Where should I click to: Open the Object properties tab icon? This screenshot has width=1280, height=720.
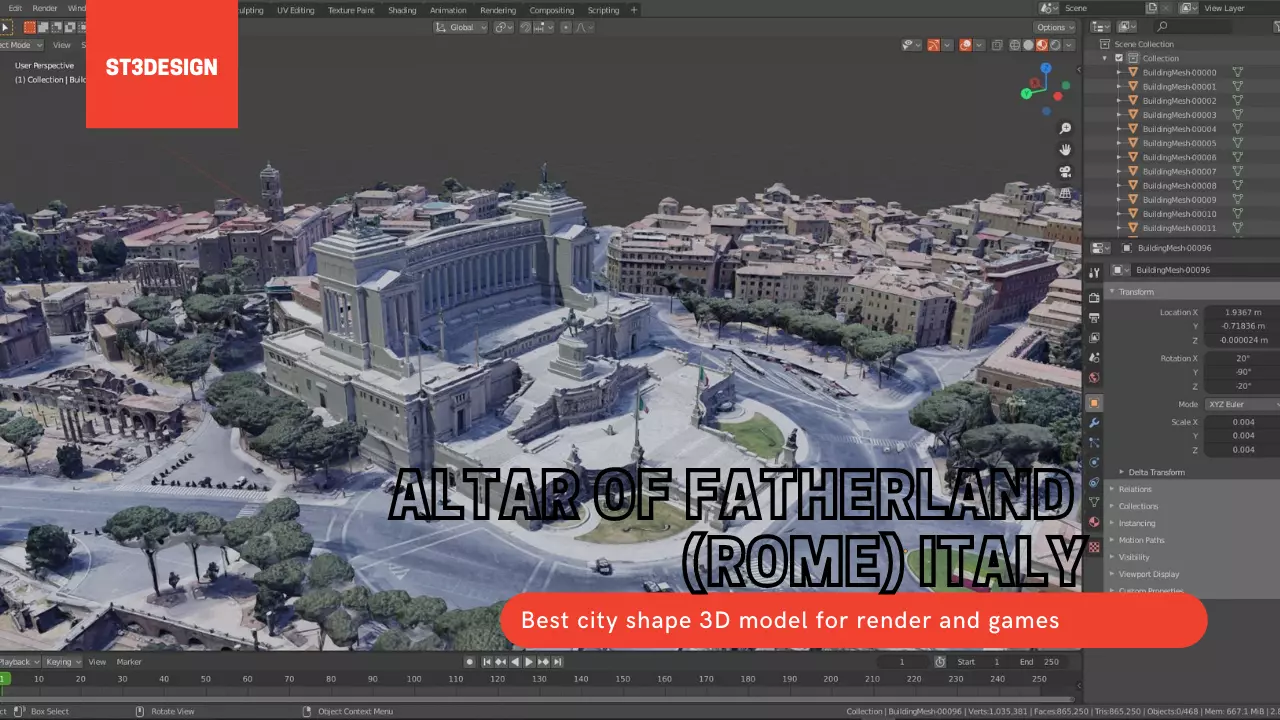(x=1094, y=403)
